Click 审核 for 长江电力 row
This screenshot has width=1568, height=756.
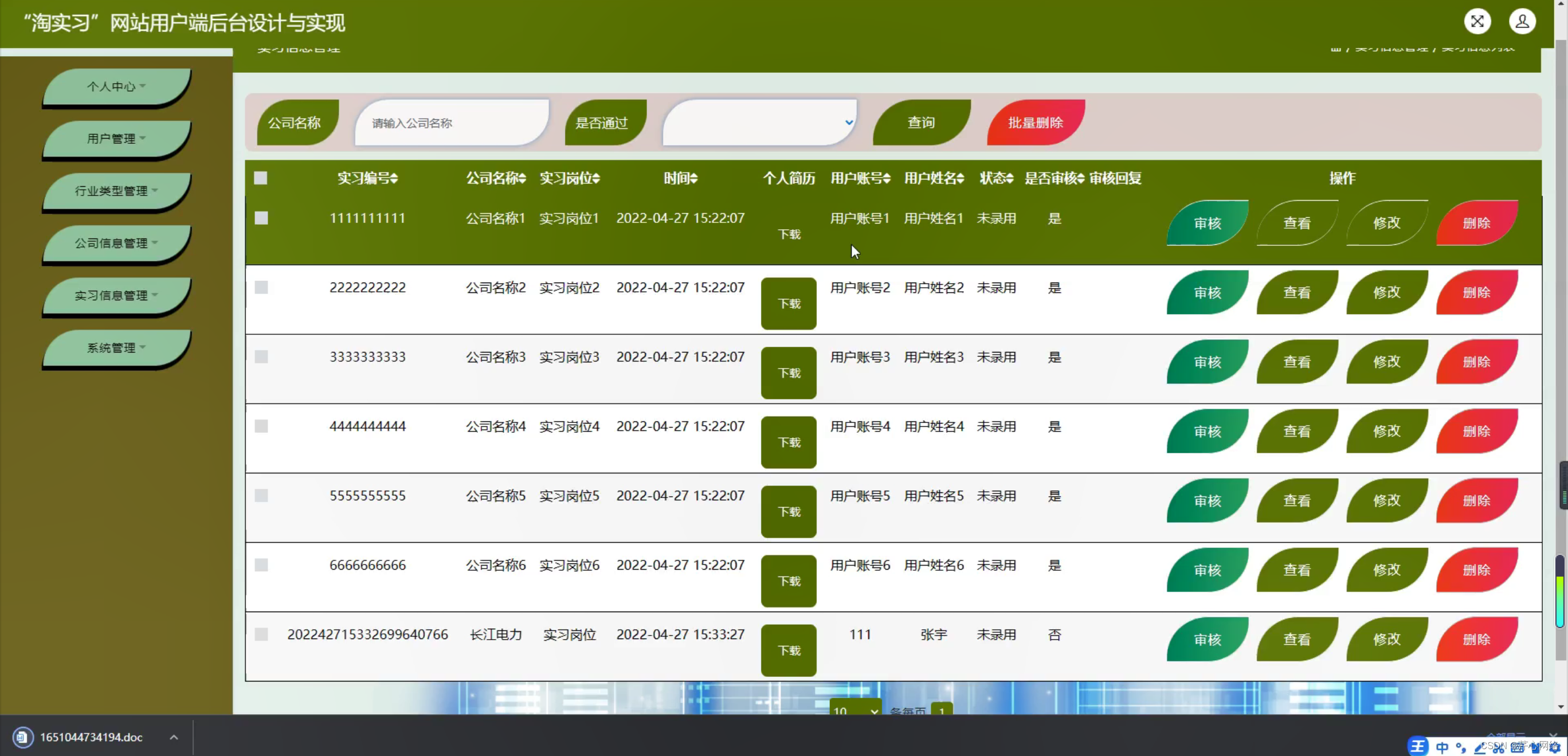tap(1207, 639)
